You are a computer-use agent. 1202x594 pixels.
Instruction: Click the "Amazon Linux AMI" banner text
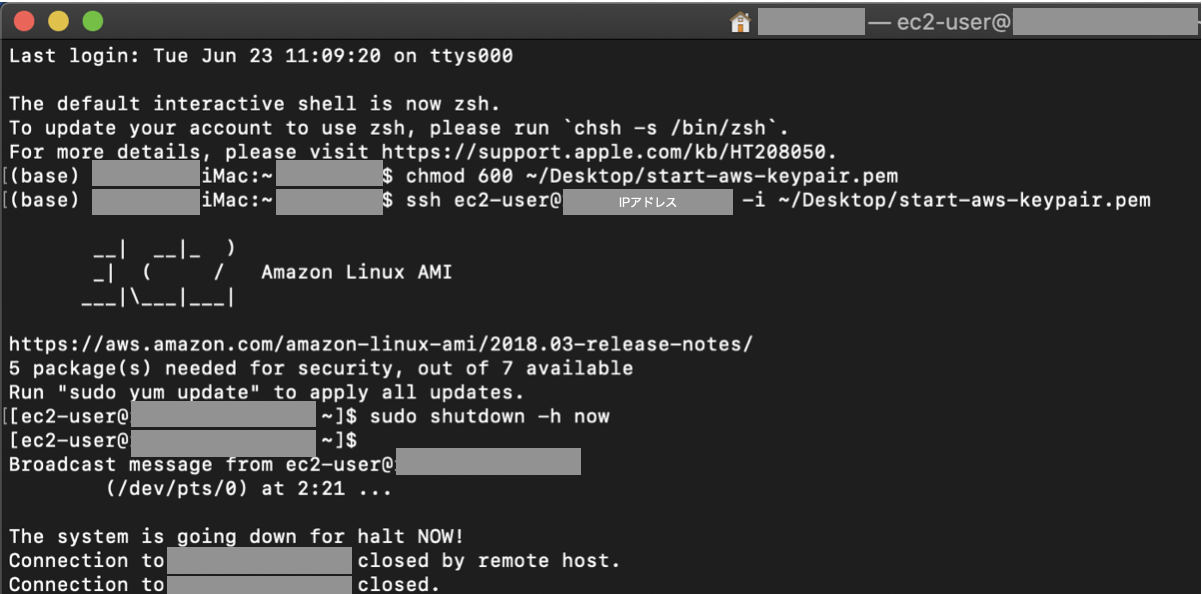point(357,272)
